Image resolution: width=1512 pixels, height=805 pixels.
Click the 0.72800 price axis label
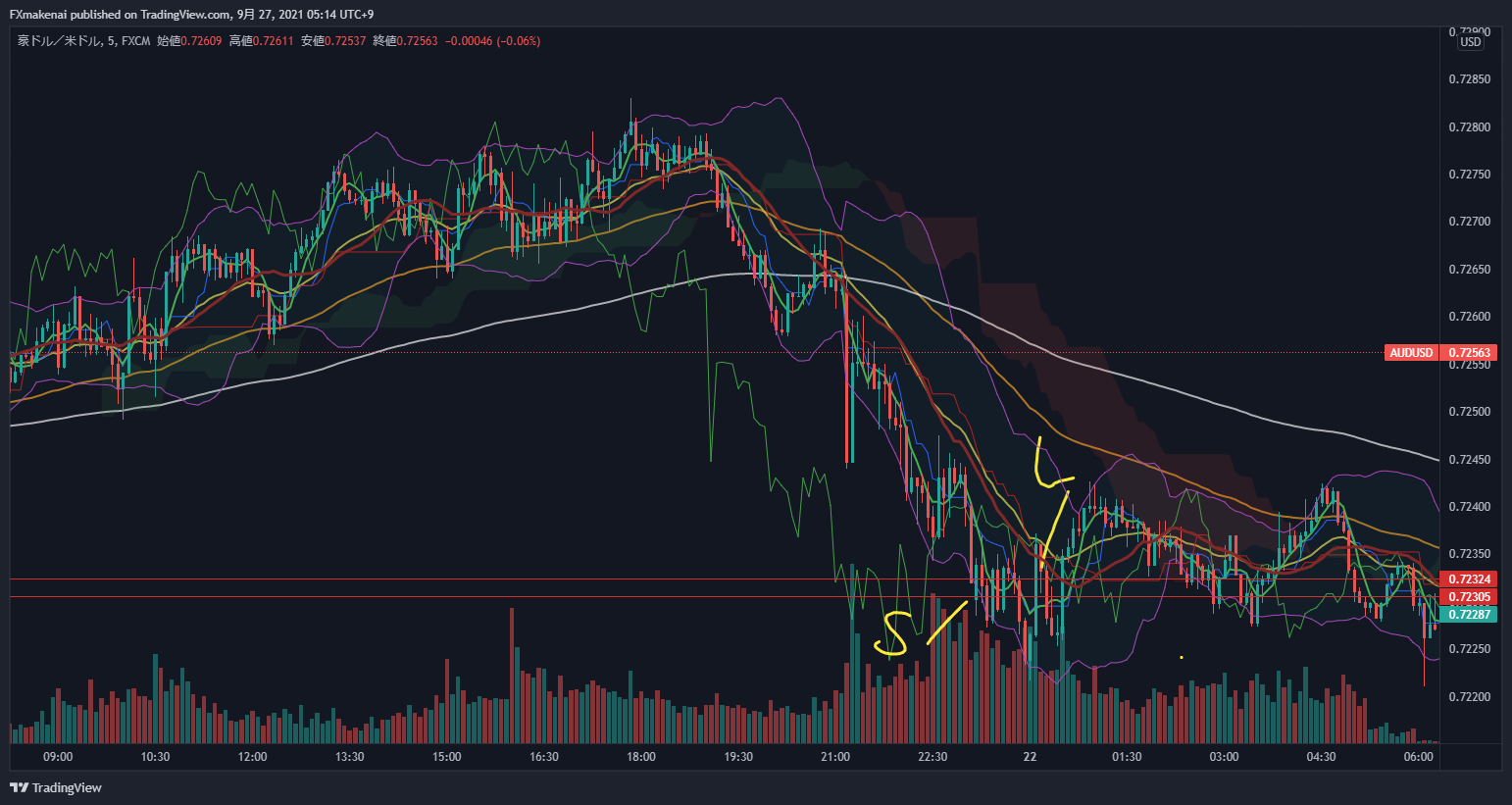1469,127
